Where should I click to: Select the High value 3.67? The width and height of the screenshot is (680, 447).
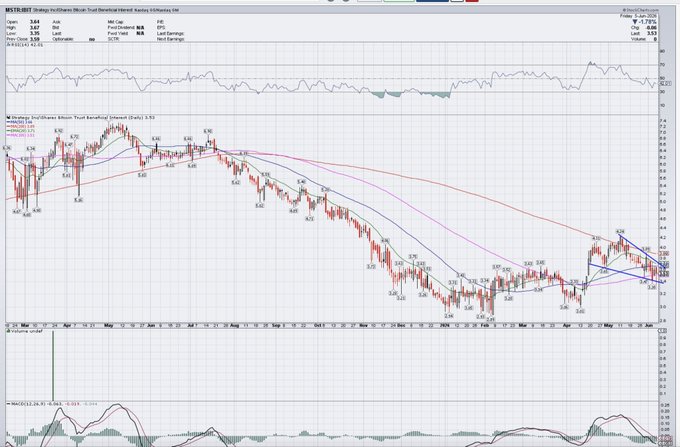(x=35, y=27)
